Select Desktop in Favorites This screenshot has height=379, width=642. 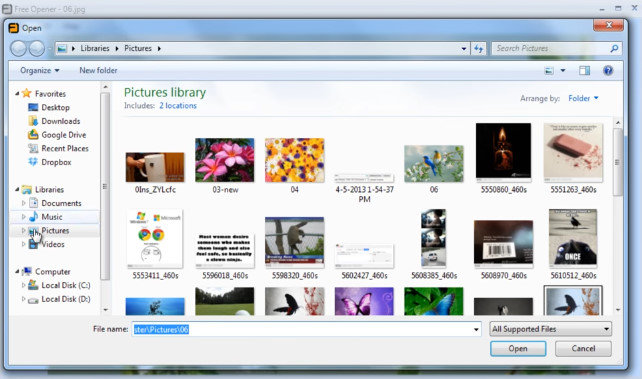click(55, 107)
